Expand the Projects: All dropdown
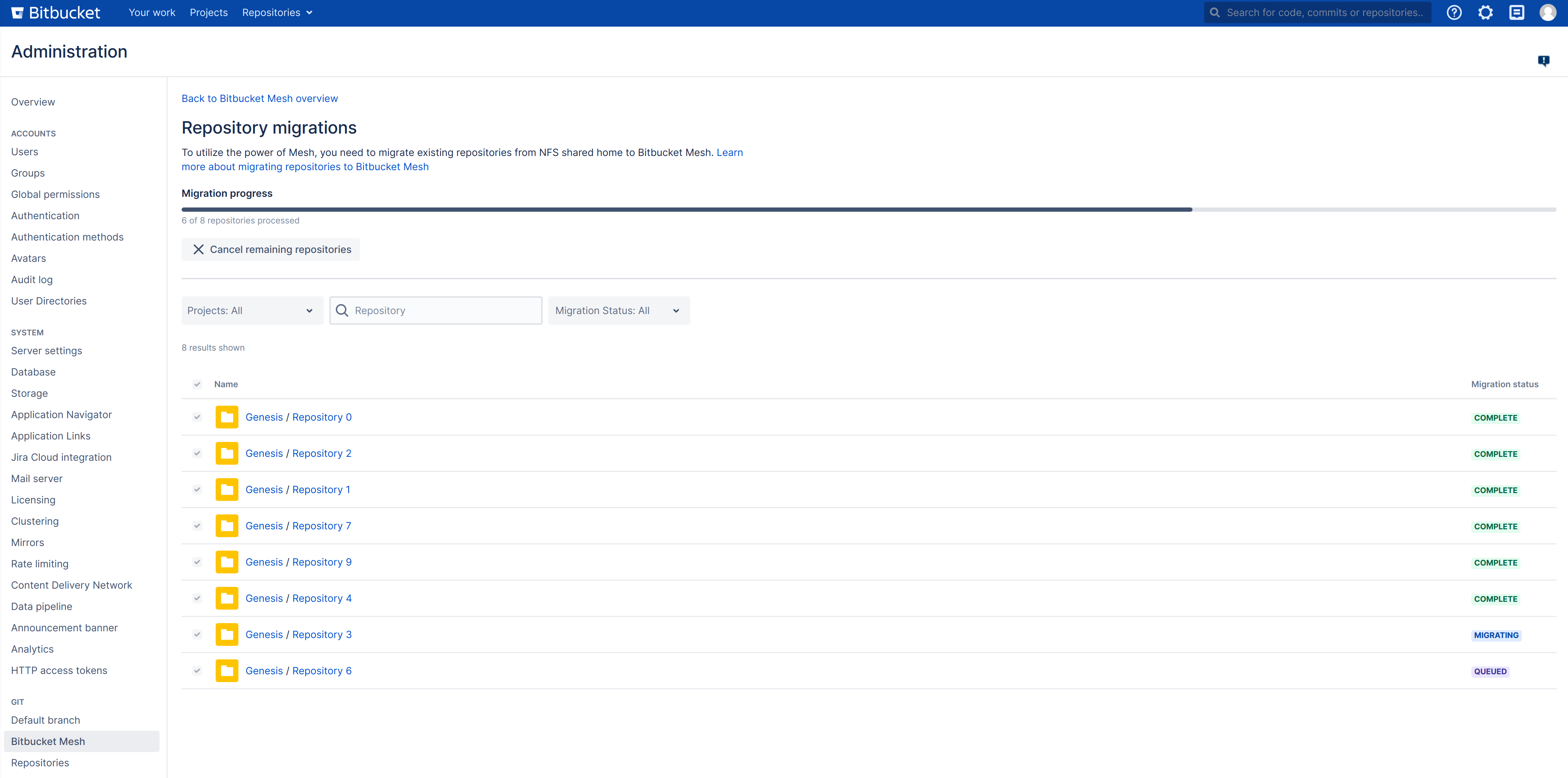Screen dimensions: 1568x778 point(252,310)
